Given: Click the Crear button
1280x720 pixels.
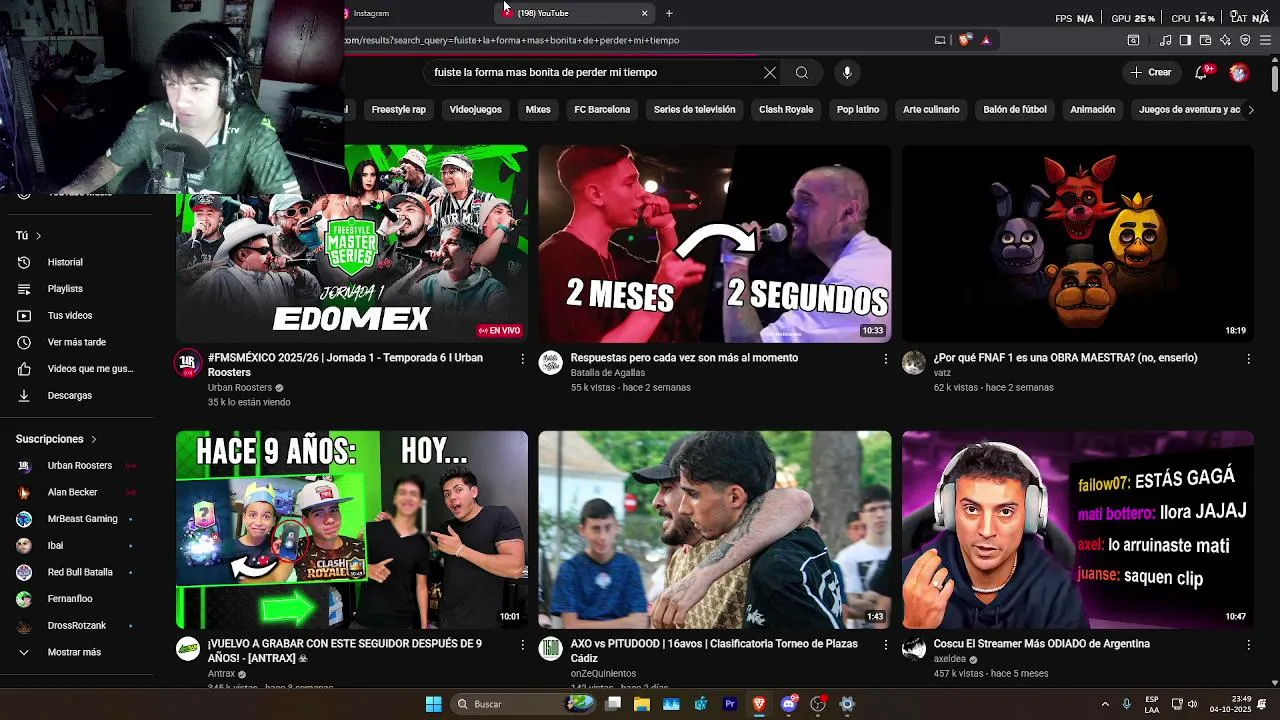Looking at the screenshot, I should (x=1151, y=72).
